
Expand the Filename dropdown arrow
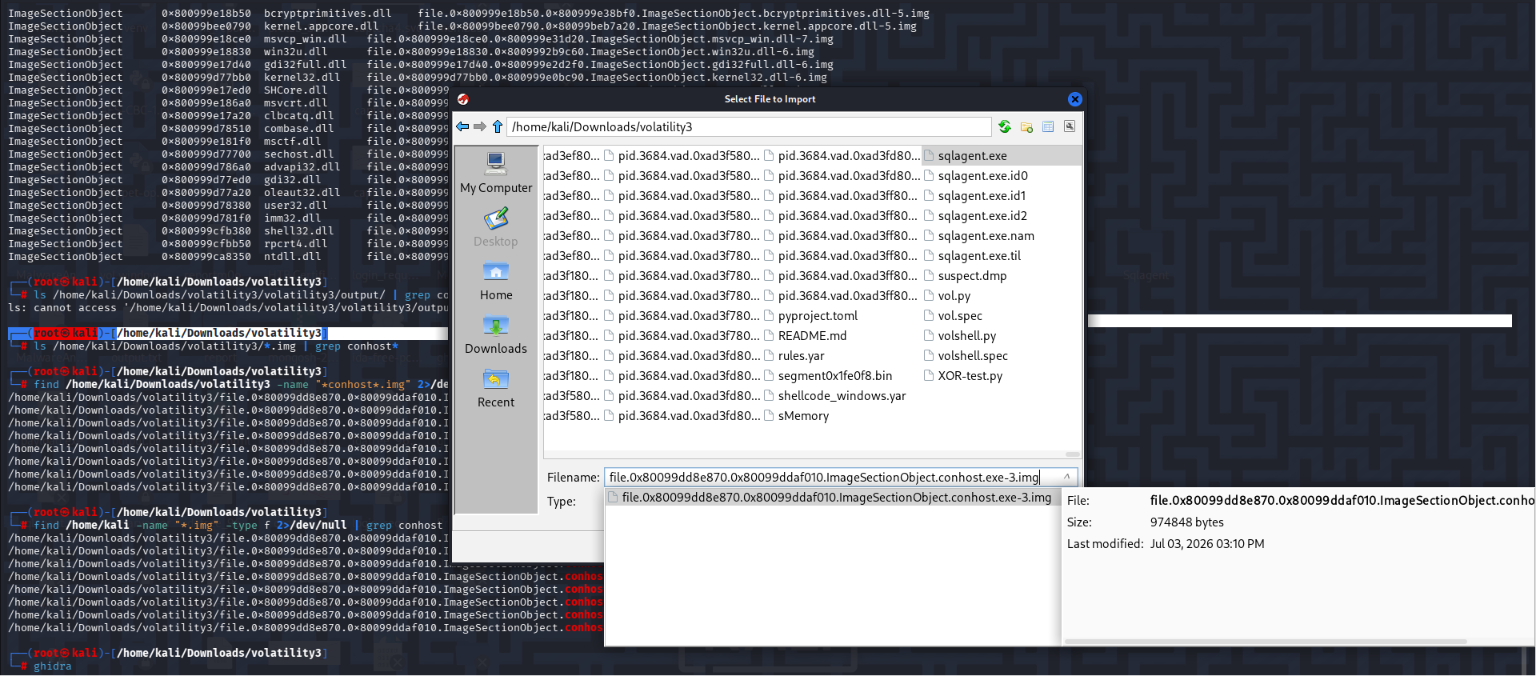(x=1068, y=477)
